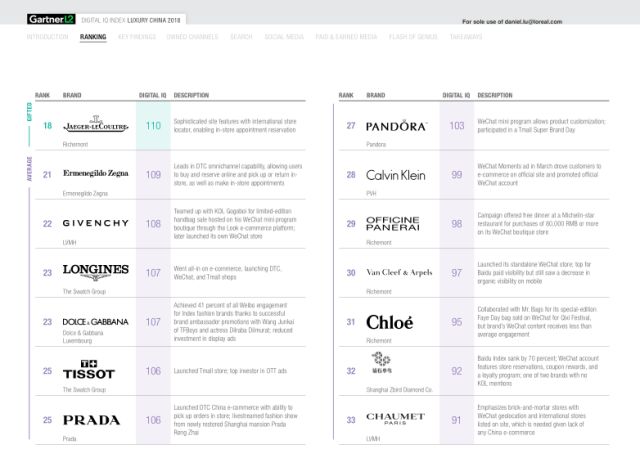Switch to the Key Findings tab

[138, 36]
